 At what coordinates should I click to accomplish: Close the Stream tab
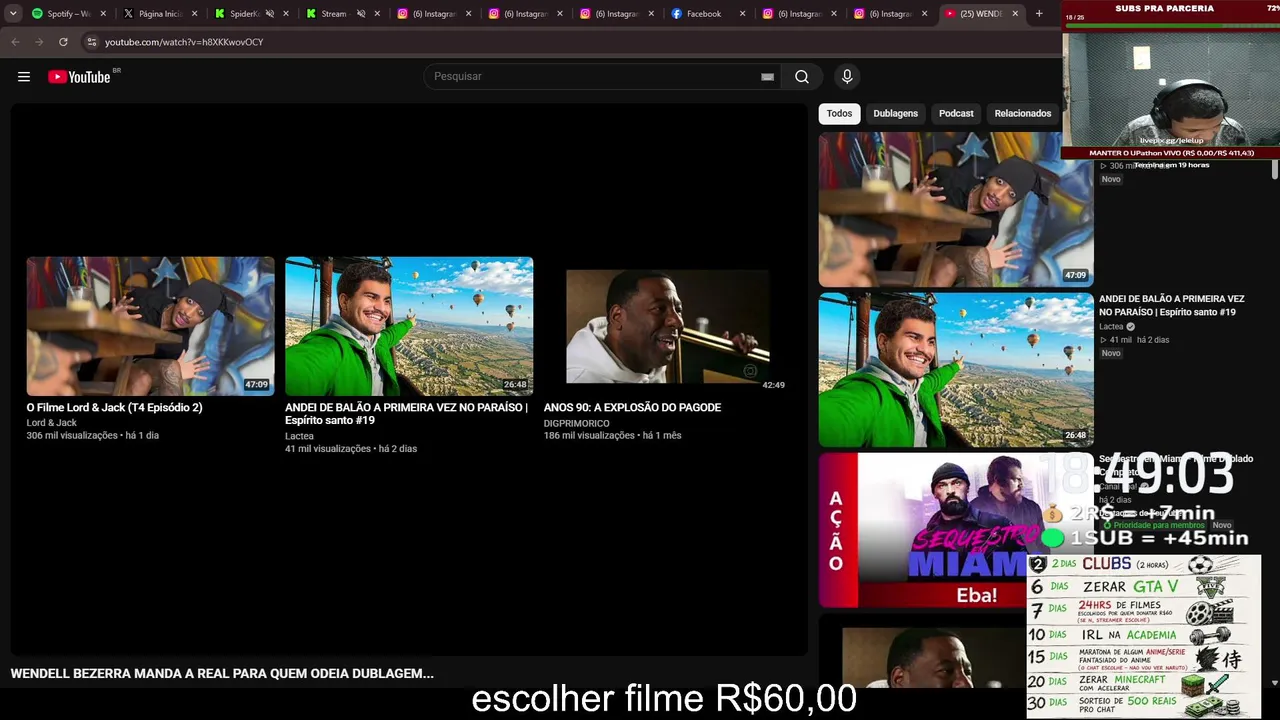tap(377, 14)
